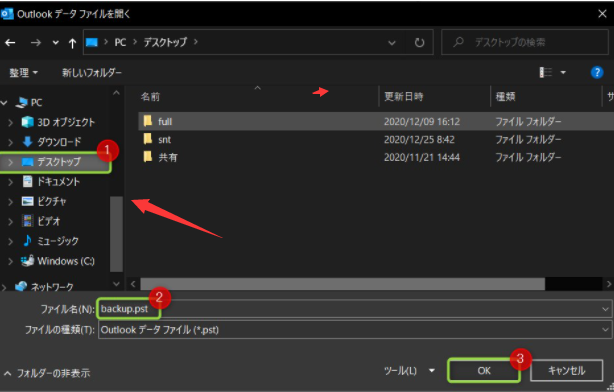Image resolution: width=614 pixels, height=392 pixels.
Task: Expand the 3D オブジェクト node
Action: click(11, 123)
